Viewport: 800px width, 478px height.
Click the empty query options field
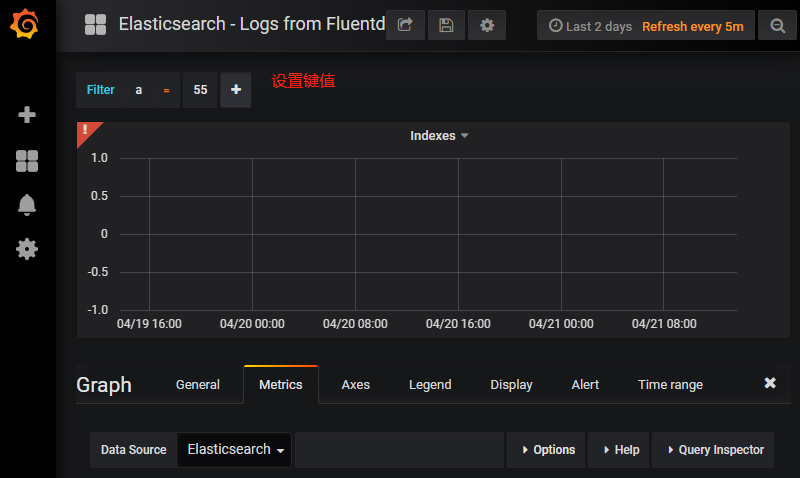(x=399, y=449)
